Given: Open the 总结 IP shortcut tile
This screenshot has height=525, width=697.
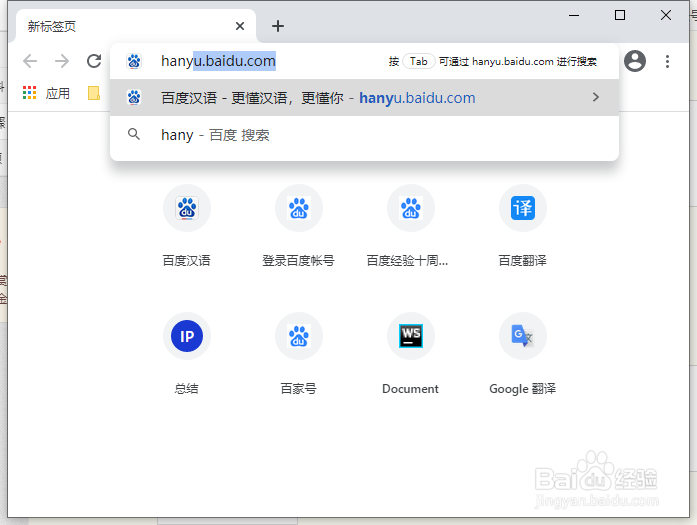Looking at the screenshot, I should point(187,336).
